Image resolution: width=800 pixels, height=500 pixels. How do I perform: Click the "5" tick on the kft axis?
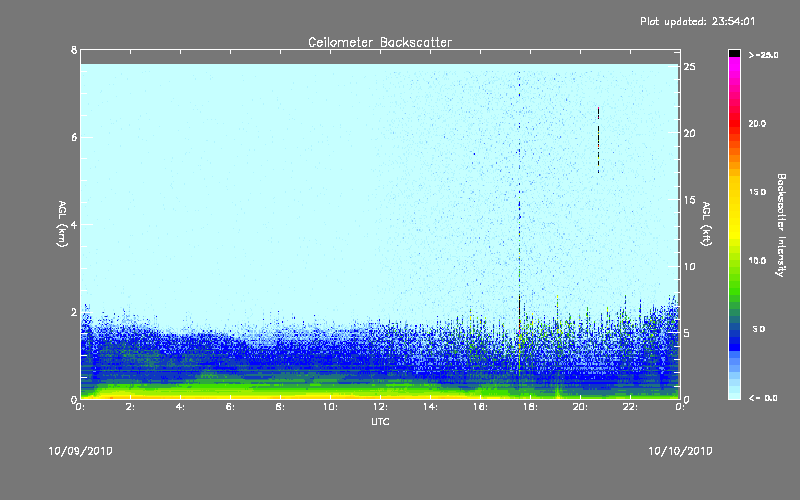tap(687, 333)
